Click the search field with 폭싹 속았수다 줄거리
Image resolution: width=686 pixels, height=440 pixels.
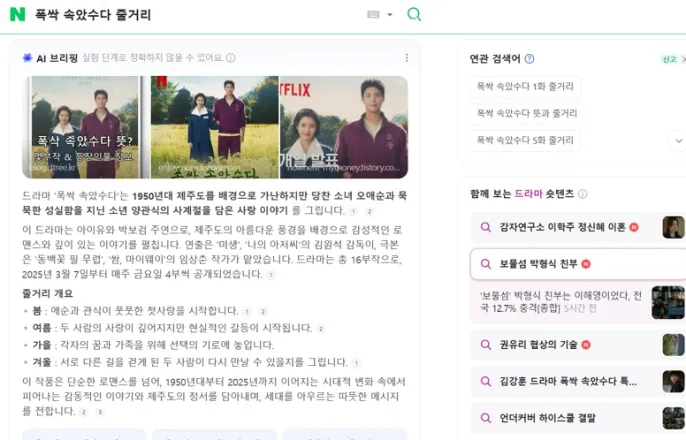pyautogui.click(x=197, y=14)
